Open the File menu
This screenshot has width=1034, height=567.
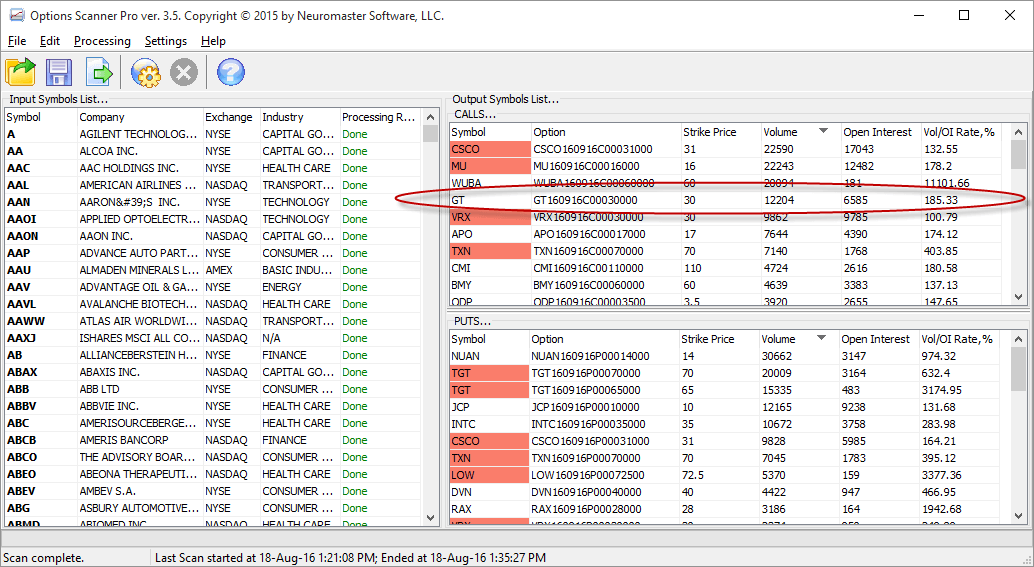[17, 41]
